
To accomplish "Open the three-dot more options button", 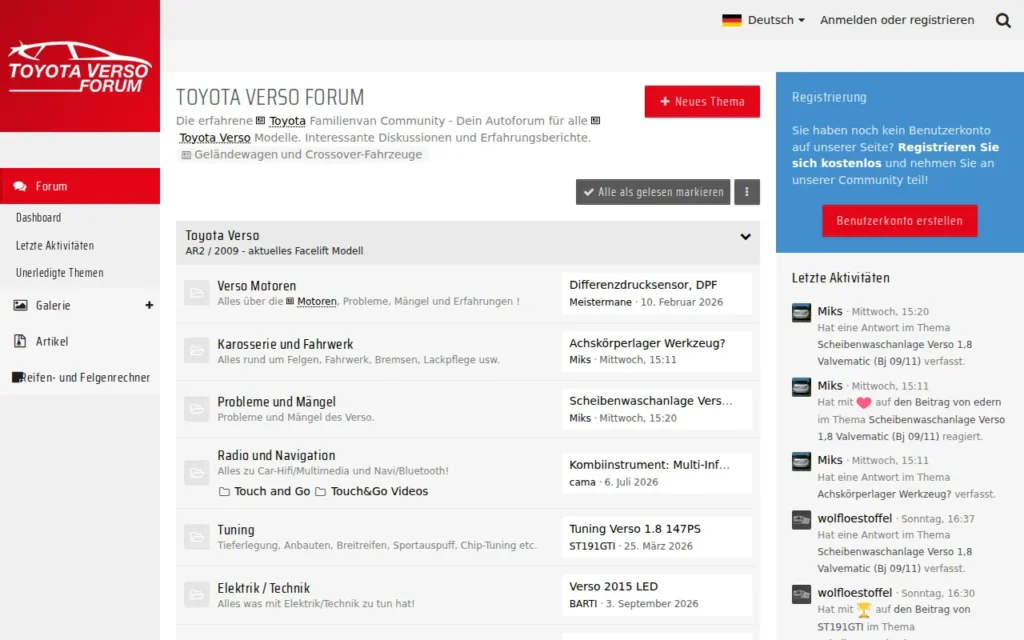I will (x=746, y=192).
